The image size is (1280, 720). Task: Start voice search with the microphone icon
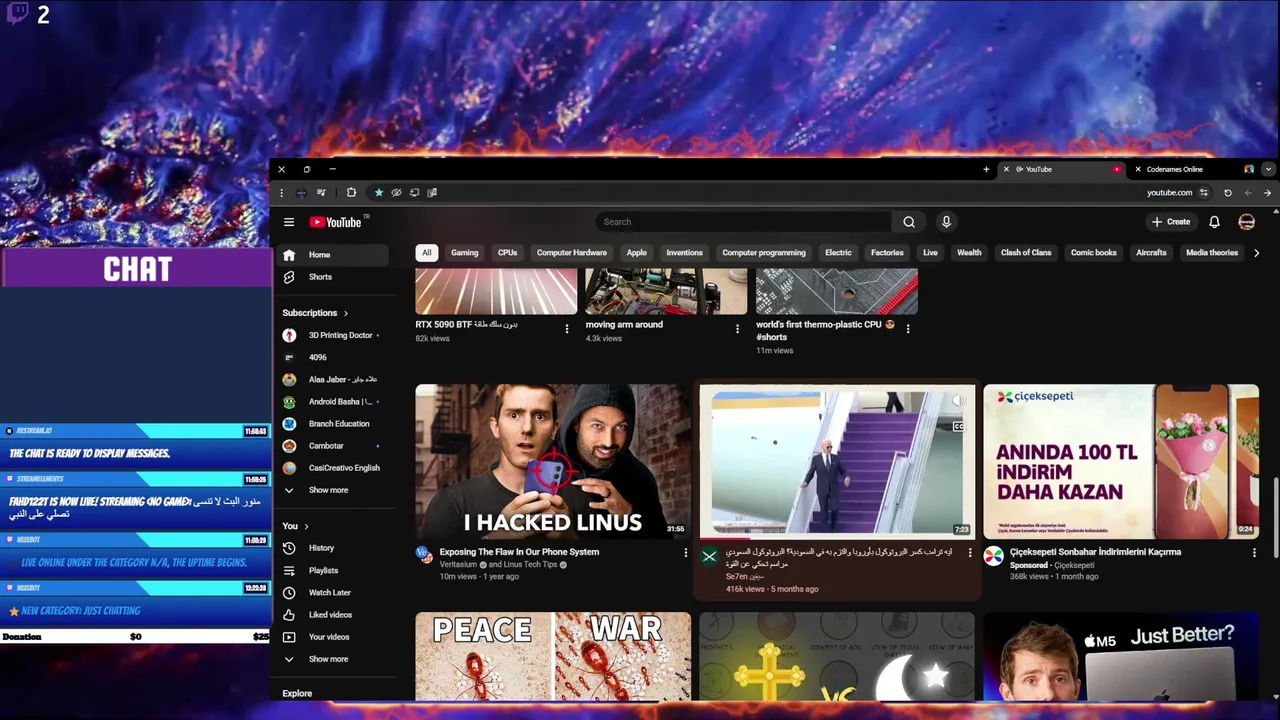[946, 222]
